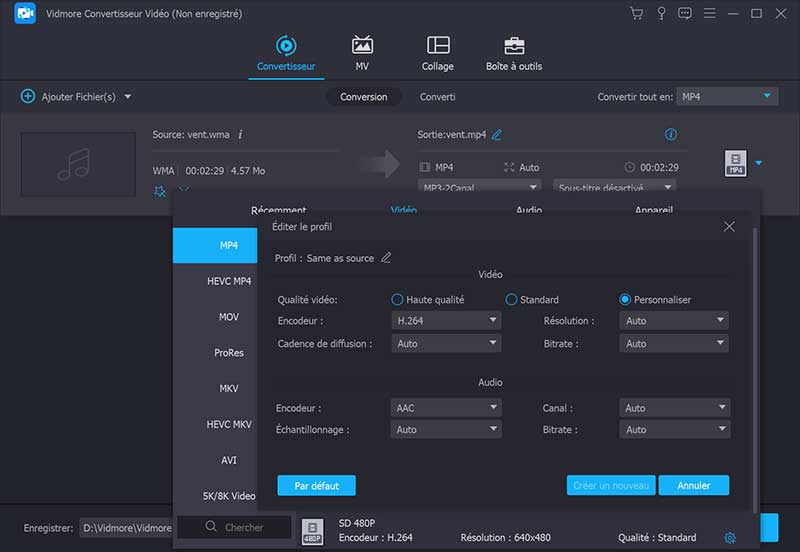Expand the Résolution dropdown
Screen dimensions: 800x552
tap(674, 321)
